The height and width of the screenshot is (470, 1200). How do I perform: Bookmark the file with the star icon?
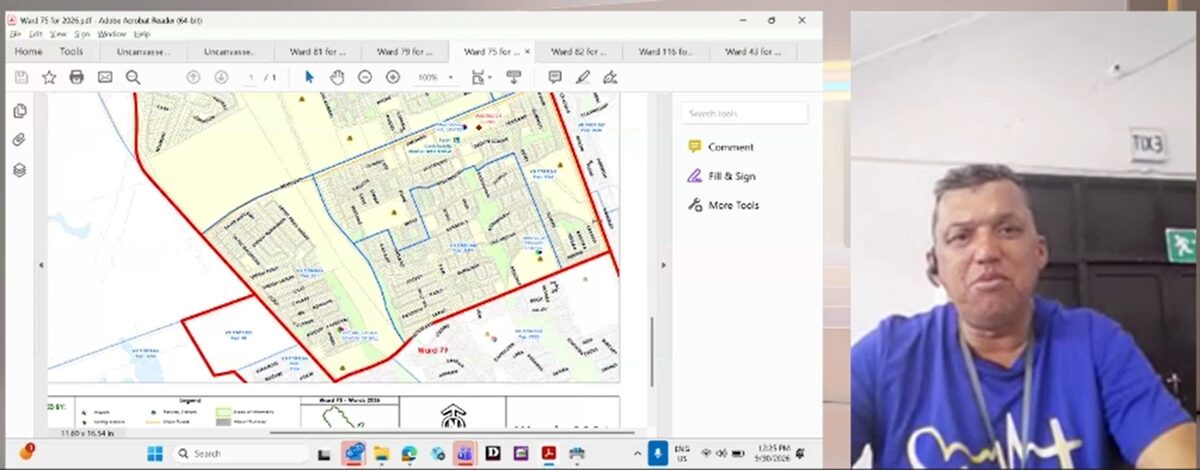[x=48, y=77]
